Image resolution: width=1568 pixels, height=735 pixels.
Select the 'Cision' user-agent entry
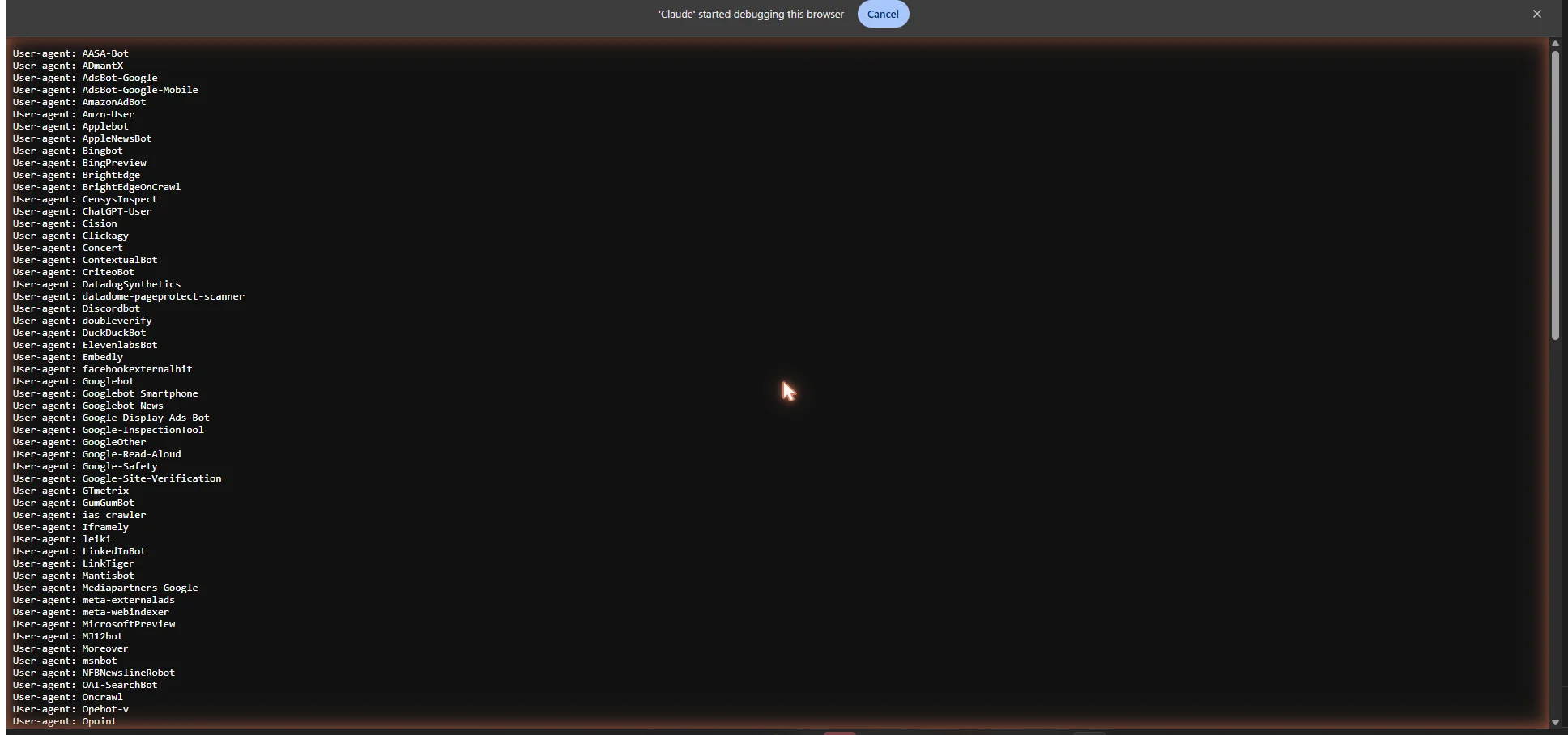65,223
